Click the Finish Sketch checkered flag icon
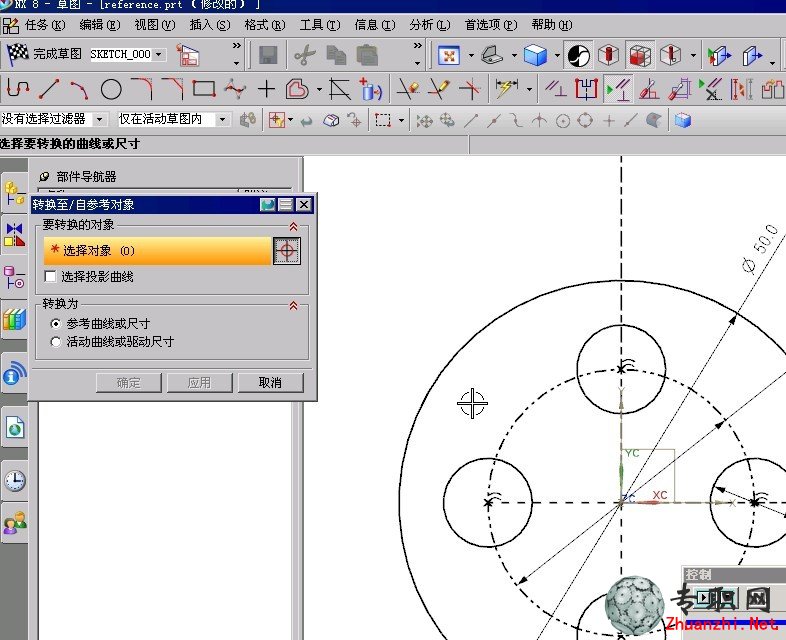786x640 pixels. click(18, 54)
